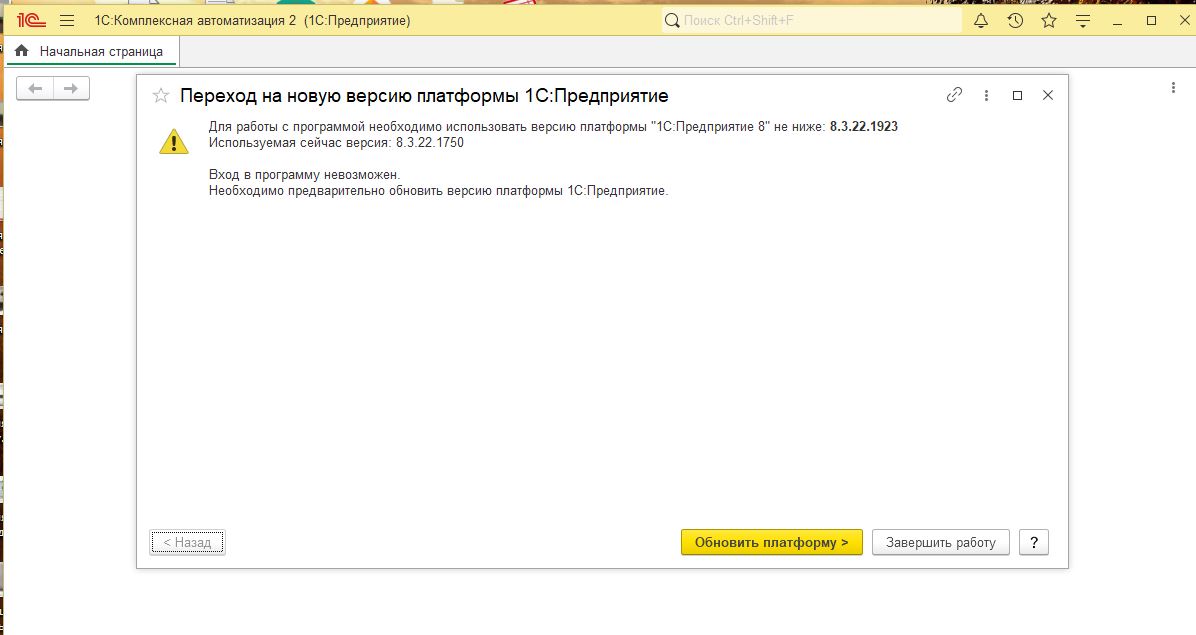The image size is (1196, 635).
Task: Click title 1С:Комплексная автоматизация 2
Action: click(x=195, y=21)
